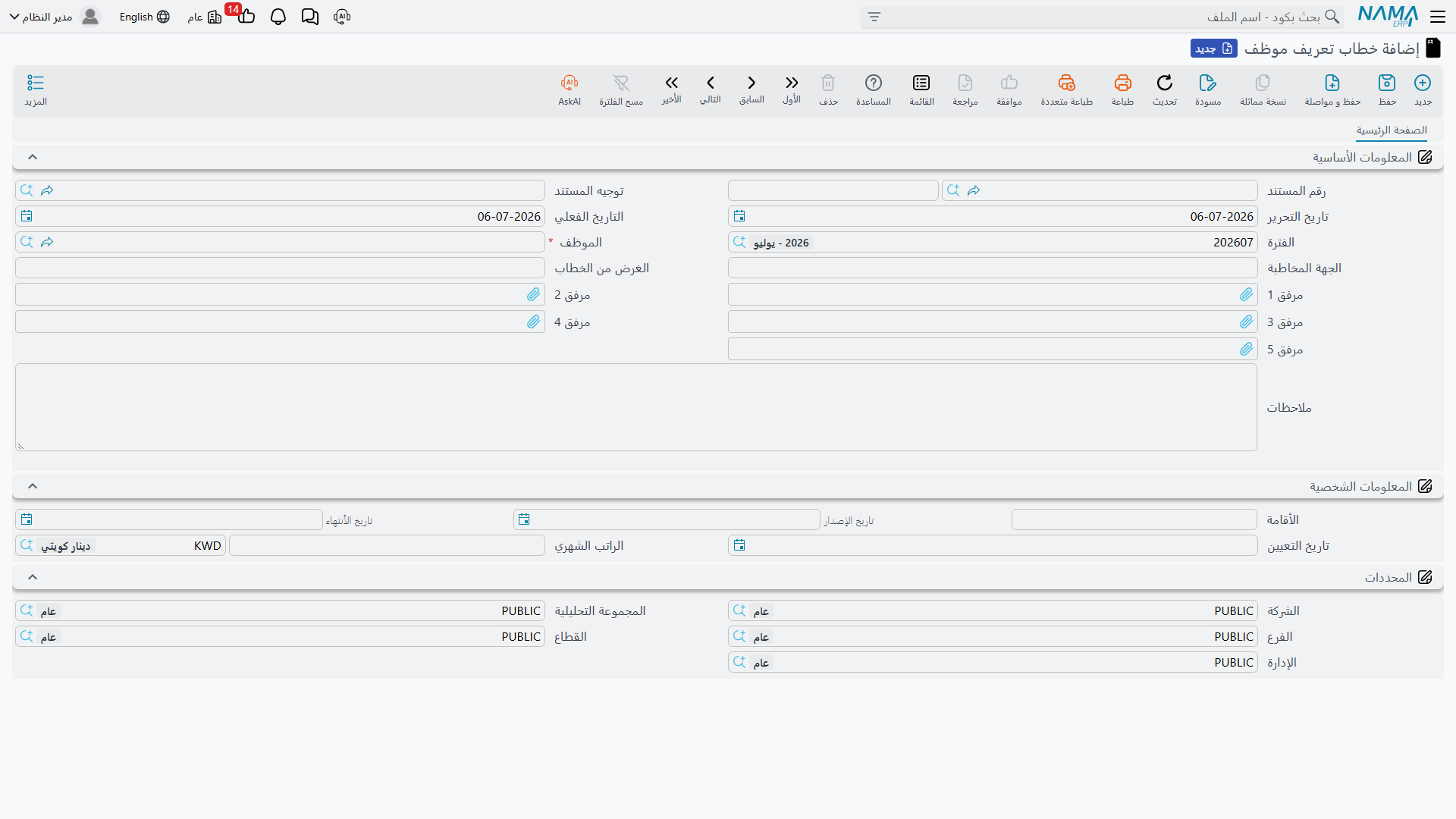Viewport: 1456px width, 819px height.
Task: Collapse the المعلومات الأساسية section
Action: pos(33,157)
